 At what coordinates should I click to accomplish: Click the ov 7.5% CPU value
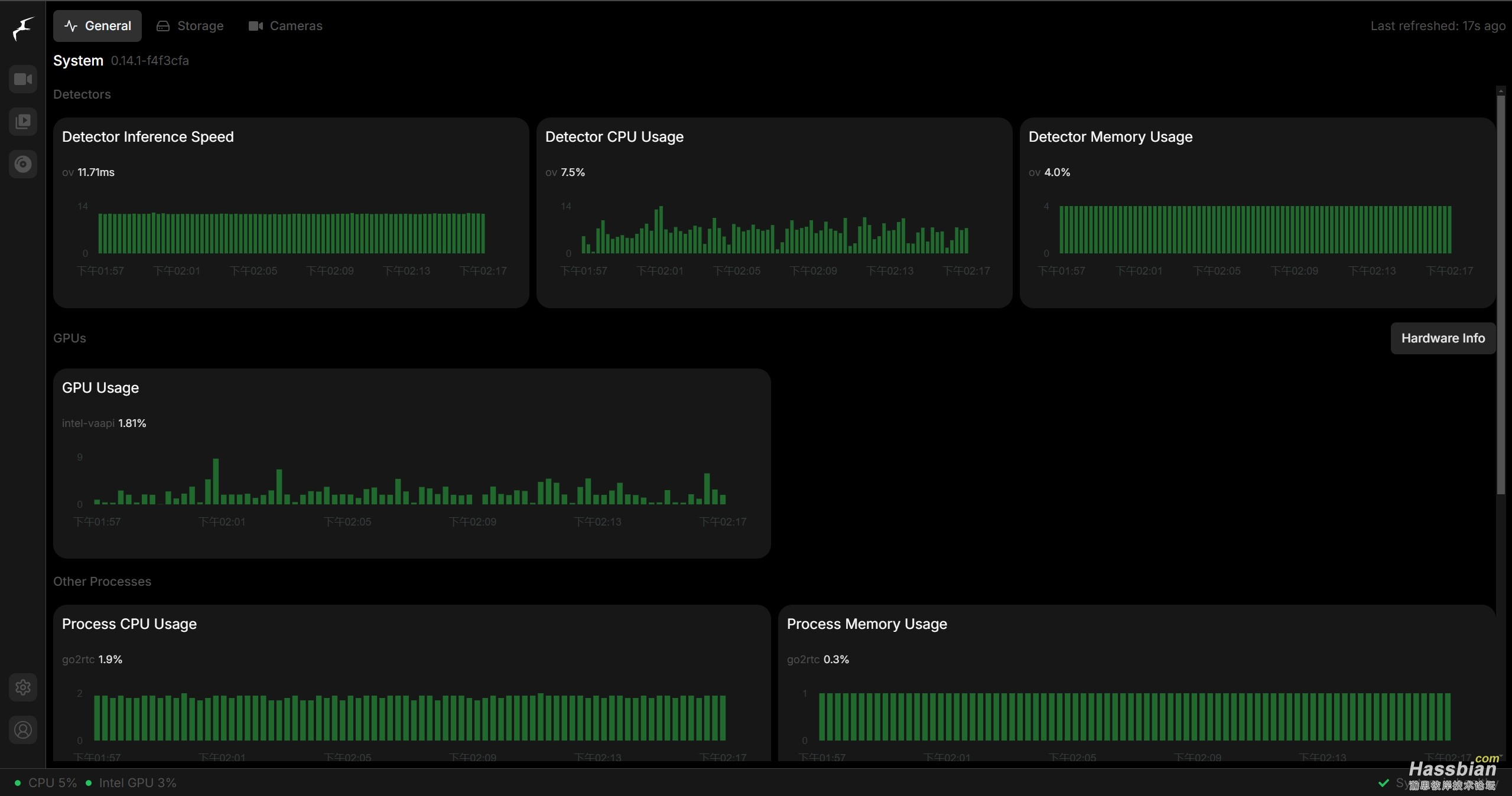pos(565,172)
